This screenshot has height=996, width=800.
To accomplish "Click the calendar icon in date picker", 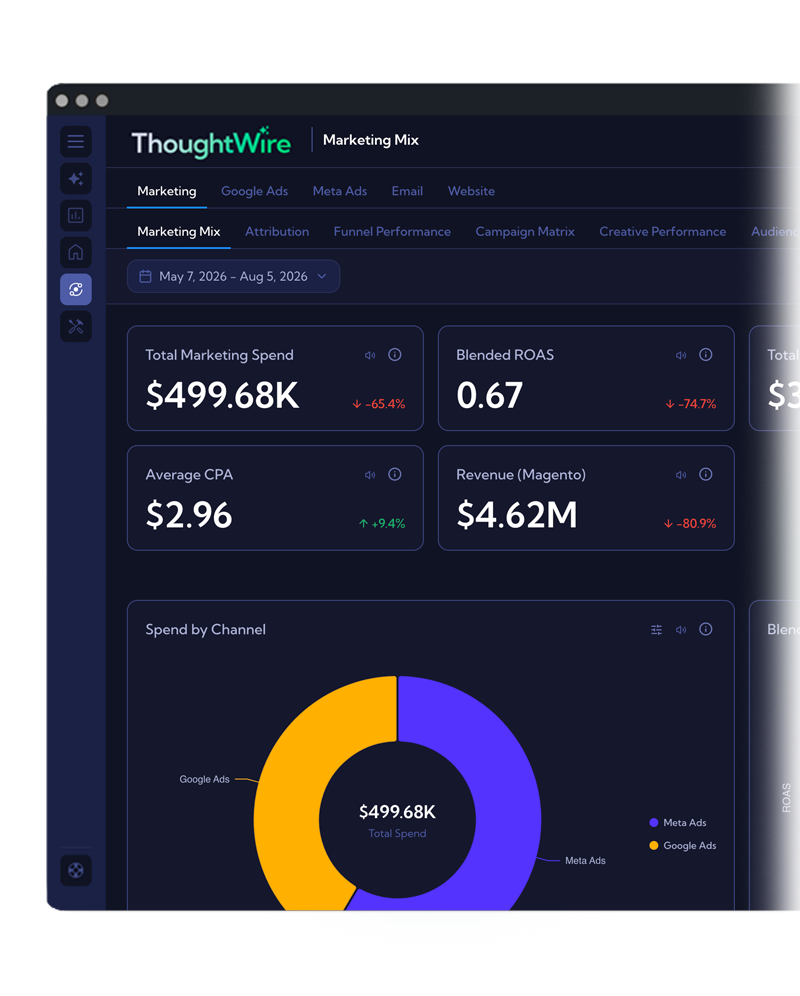I will point(146,276).
